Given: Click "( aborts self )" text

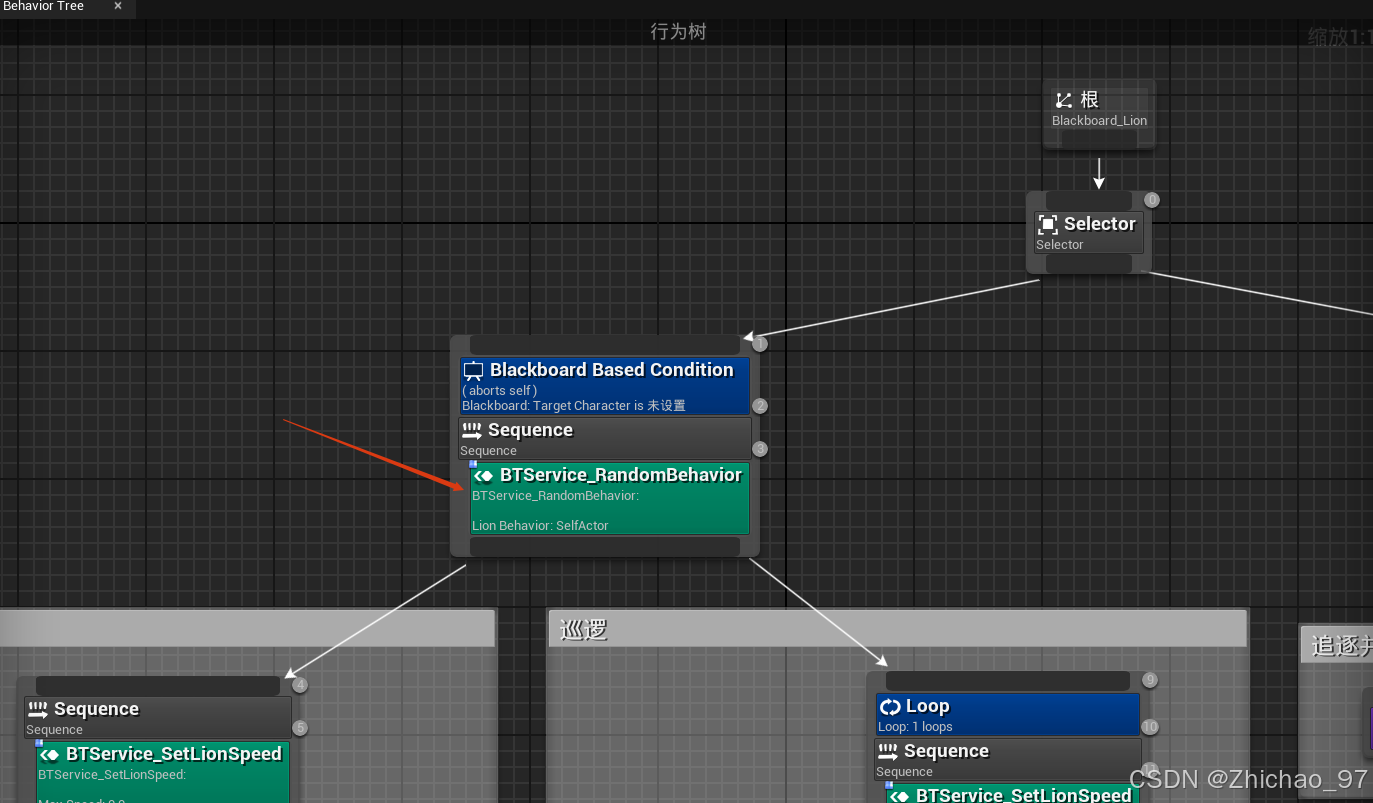Looking at the screenshot, I should click(500, 391).
